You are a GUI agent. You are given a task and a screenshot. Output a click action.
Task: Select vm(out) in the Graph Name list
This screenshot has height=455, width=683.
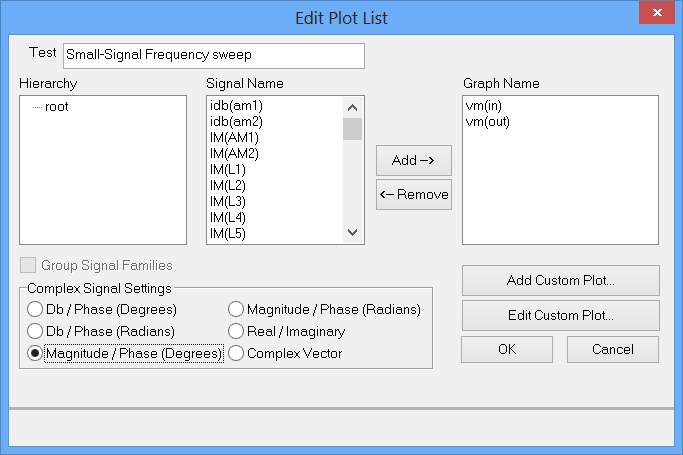[x=488, y=121]
